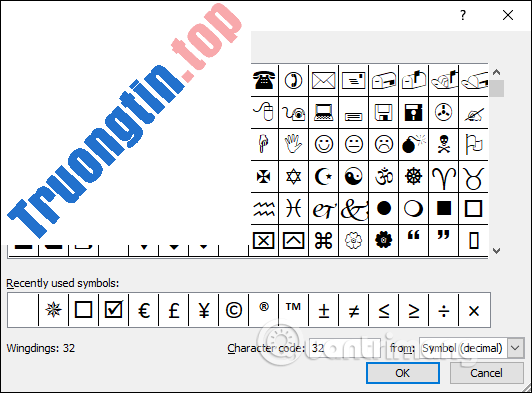
Task: Insert recent checked box symbol
Action: [113, 310]
